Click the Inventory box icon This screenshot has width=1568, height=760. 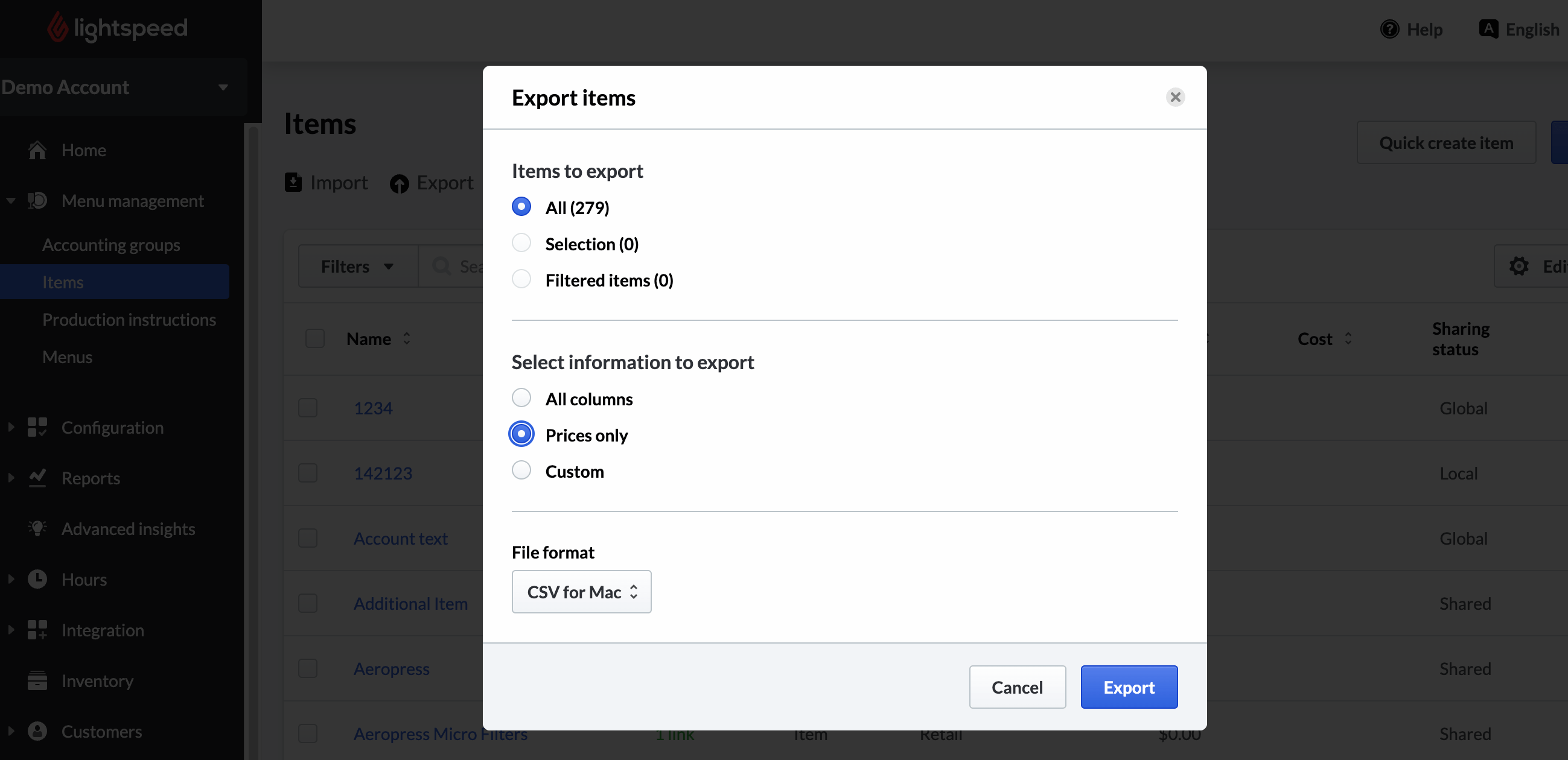click(37, 681)
